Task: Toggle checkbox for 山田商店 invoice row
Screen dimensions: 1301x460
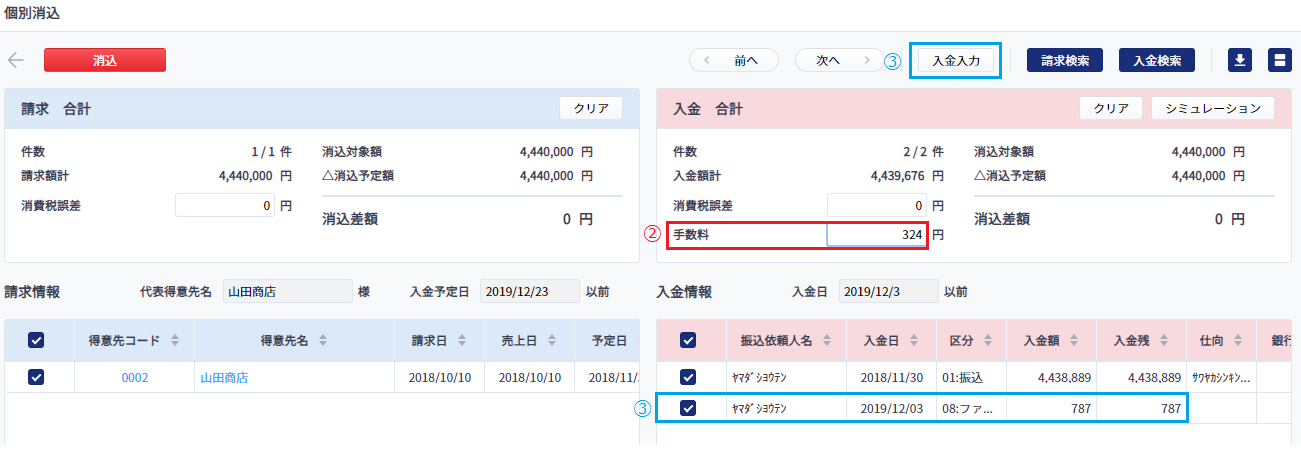Action: coord(36,378)
